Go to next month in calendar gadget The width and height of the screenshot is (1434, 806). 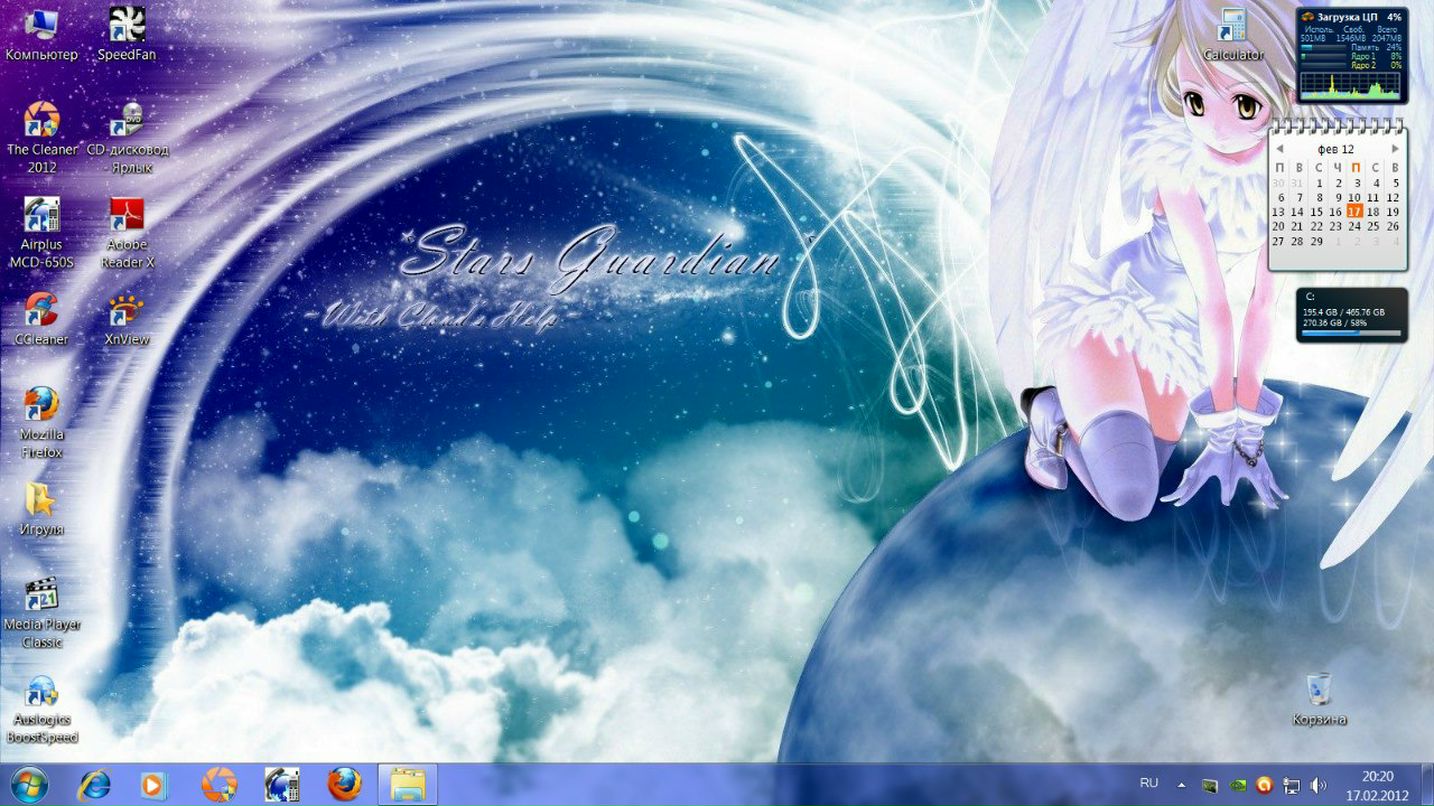click(1395, 149)
